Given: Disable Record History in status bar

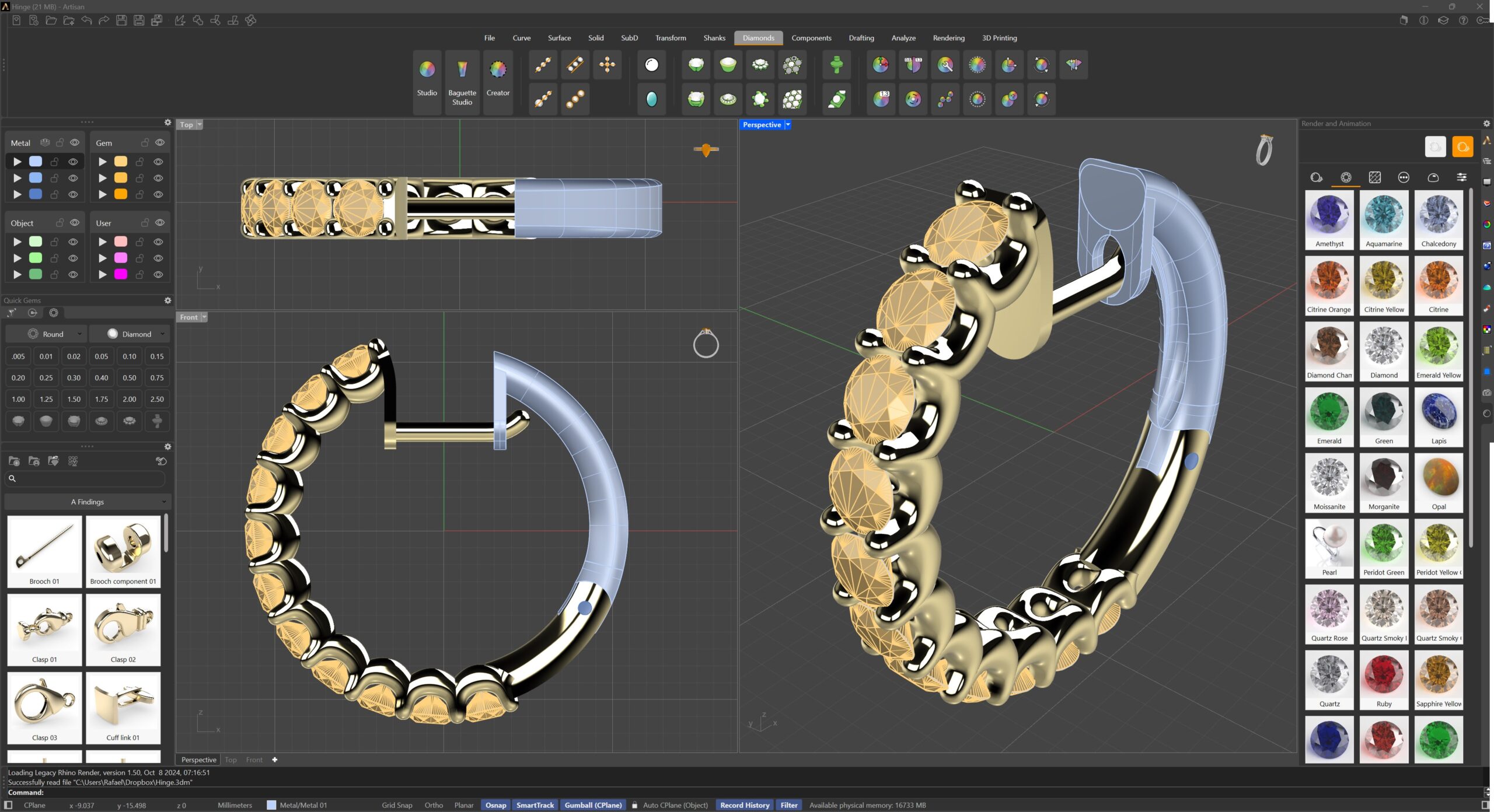Looking at the screenshot, I should (x=745, y=805).
